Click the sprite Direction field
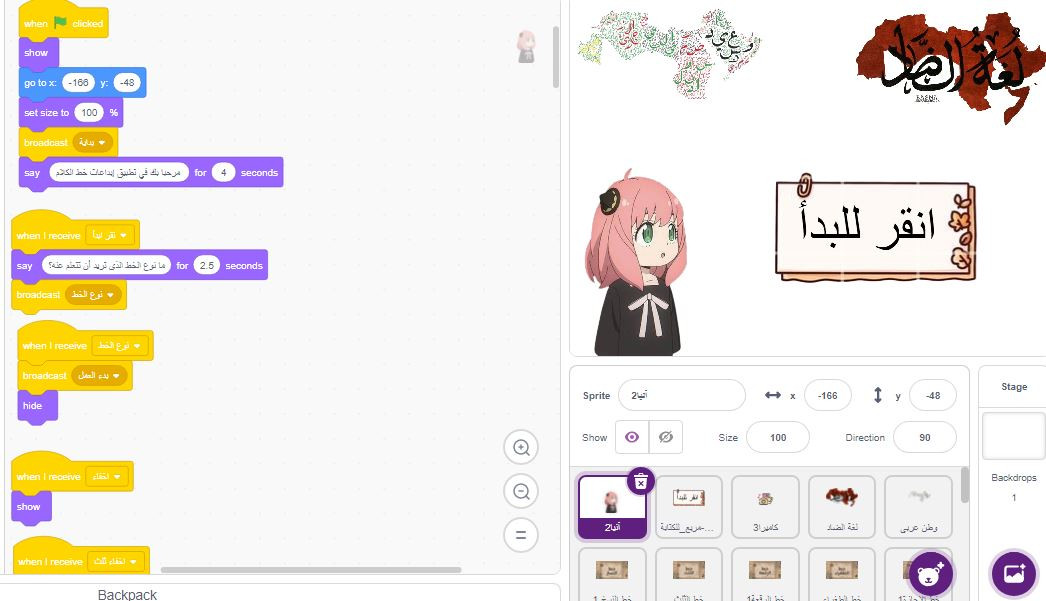The image size is (1046, 601). (x=925, y=438)
